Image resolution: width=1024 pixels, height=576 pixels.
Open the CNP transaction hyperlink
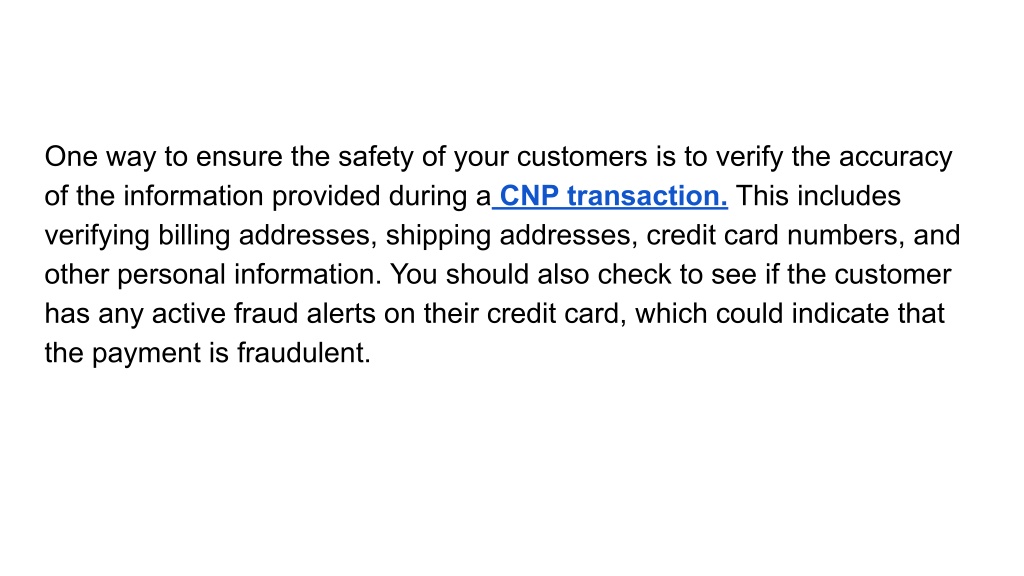[x=610, y=196]
